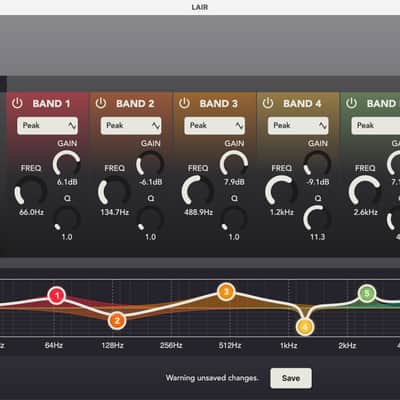
Task: Click the Band 2 GAIN knob at -6.1dB
Action: (x=150, y=163)
